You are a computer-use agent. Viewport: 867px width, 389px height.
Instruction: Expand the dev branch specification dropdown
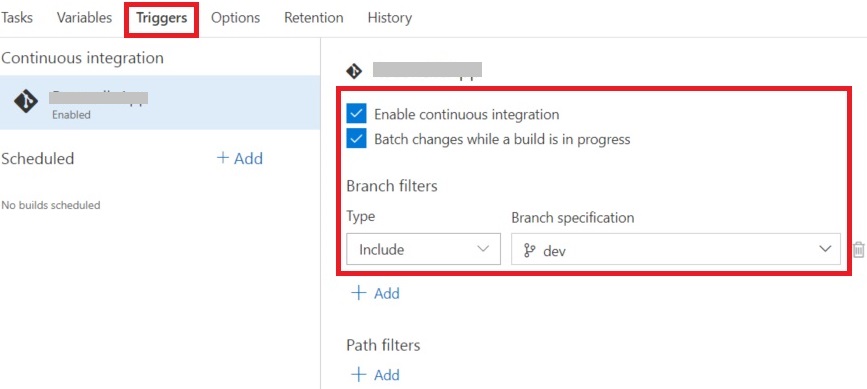point(676,249)
